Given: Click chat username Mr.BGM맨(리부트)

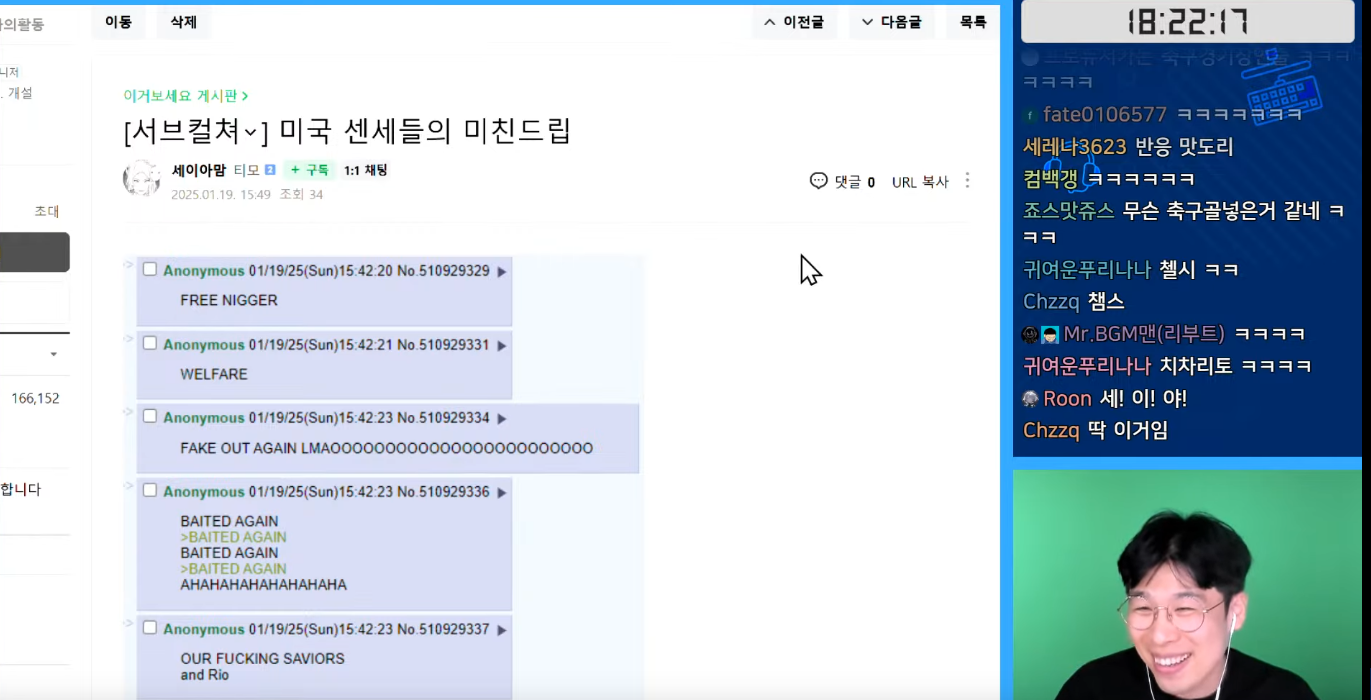Looking at the screenshot, I should (1144, 334).
